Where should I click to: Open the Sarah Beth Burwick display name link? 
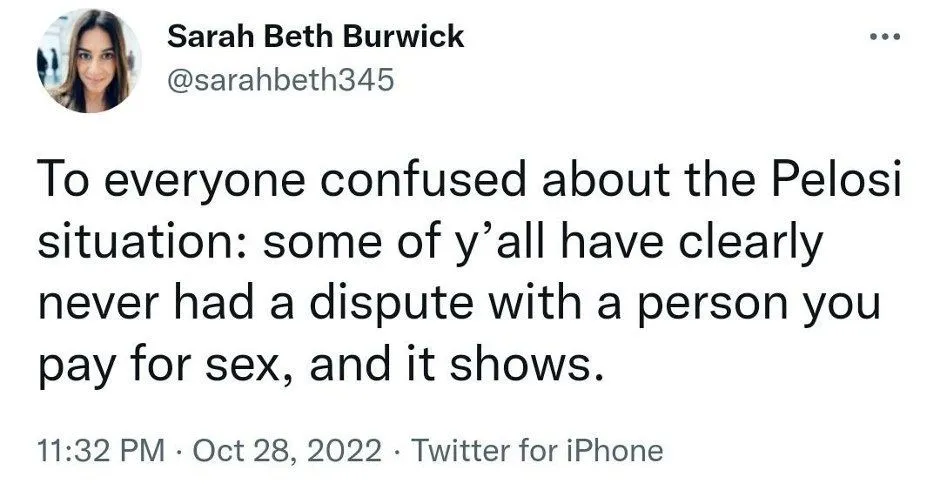(315, 37)
